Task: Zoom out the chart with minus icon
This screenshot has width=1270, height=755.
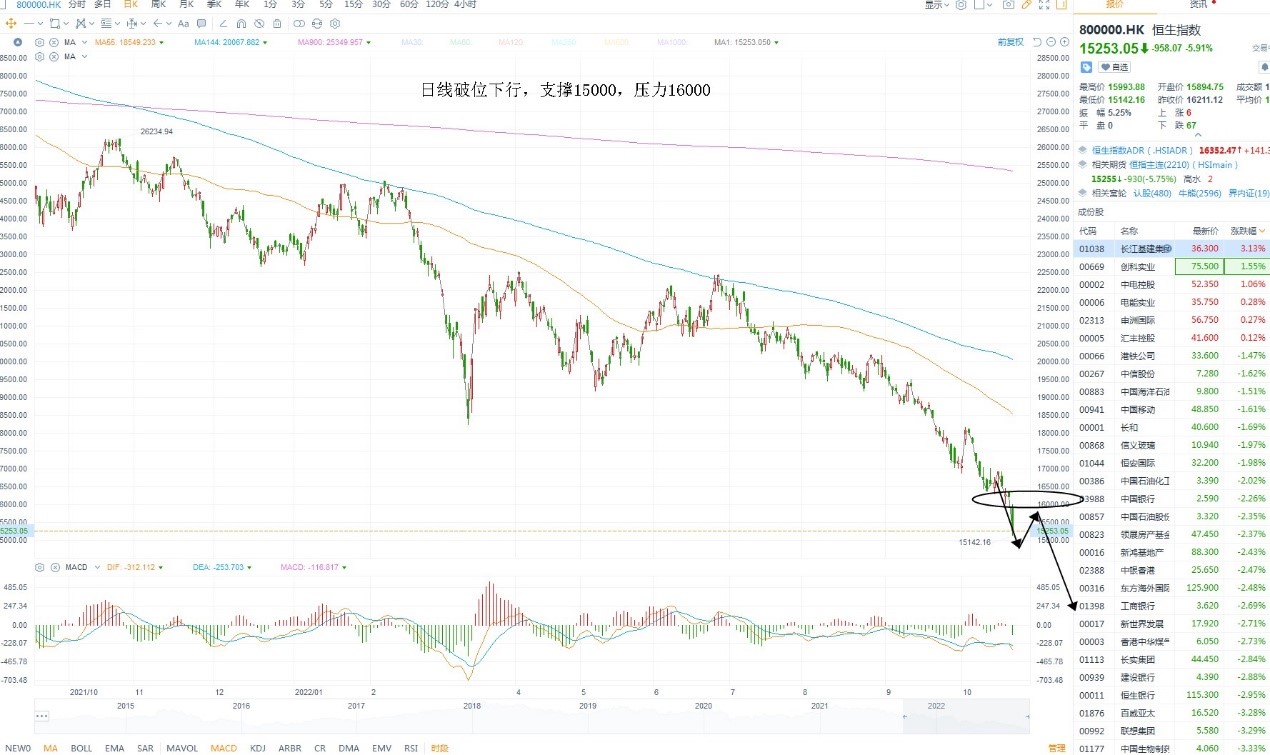Action: pyautogui.click(x=1051, y=42)
